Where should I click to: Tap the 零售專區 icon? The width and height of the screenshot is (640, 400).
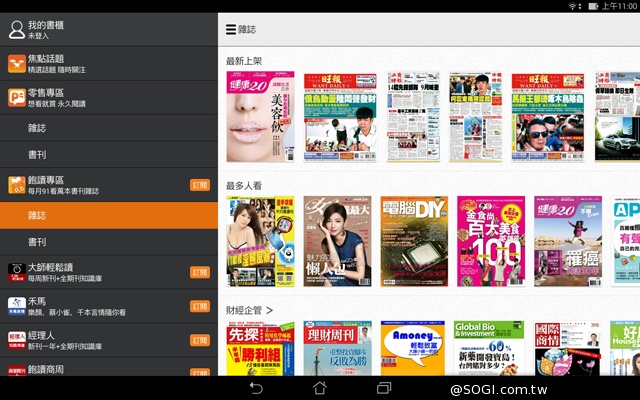pyautogui.click(x=16, y=97)
